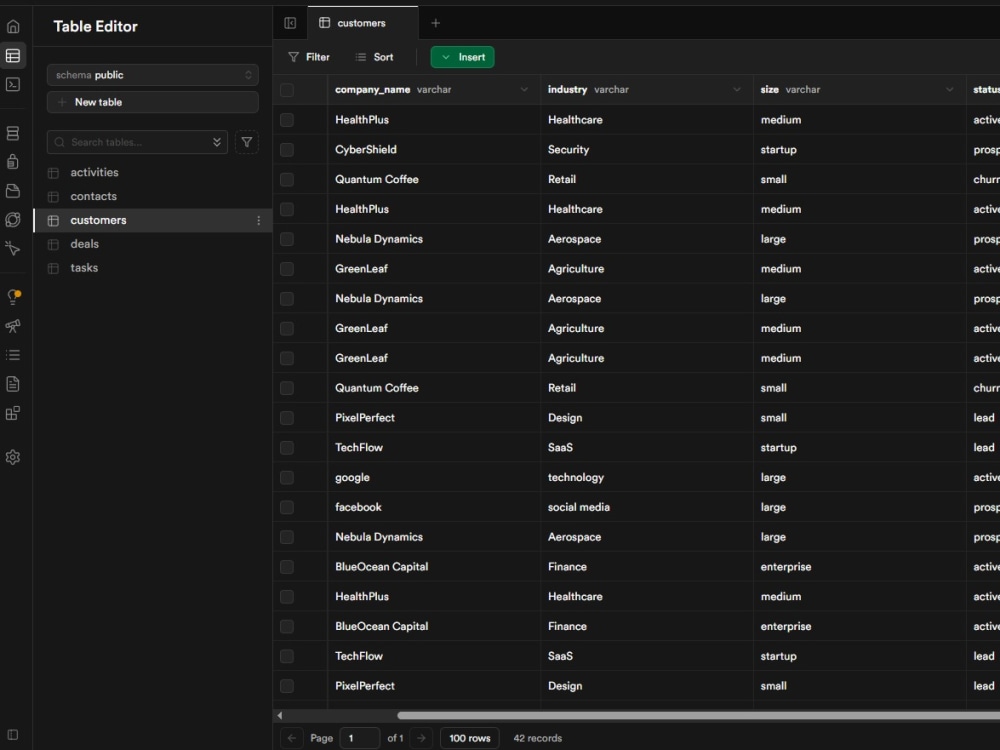Image resolution: width=1000 pixels, height=750 pixels.
Task: Select the first HealthPlus row checkbox
Action: pyautogui.click(x=287, y=120)
